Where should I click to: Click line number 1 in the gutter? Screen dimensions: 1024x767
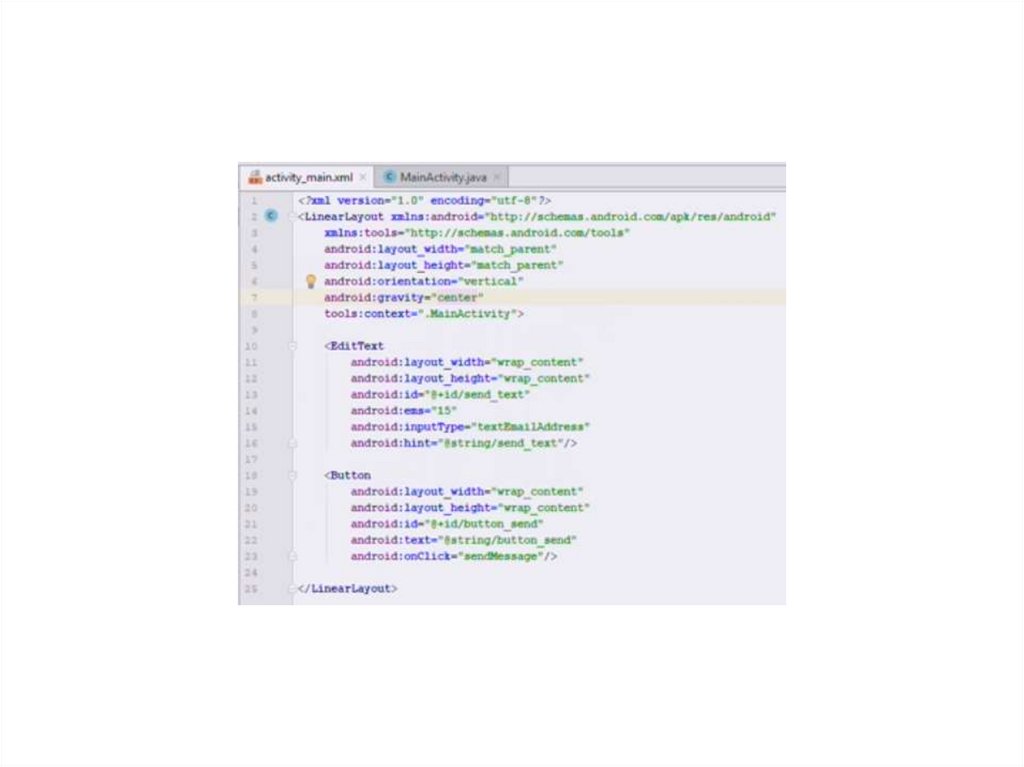254,201
